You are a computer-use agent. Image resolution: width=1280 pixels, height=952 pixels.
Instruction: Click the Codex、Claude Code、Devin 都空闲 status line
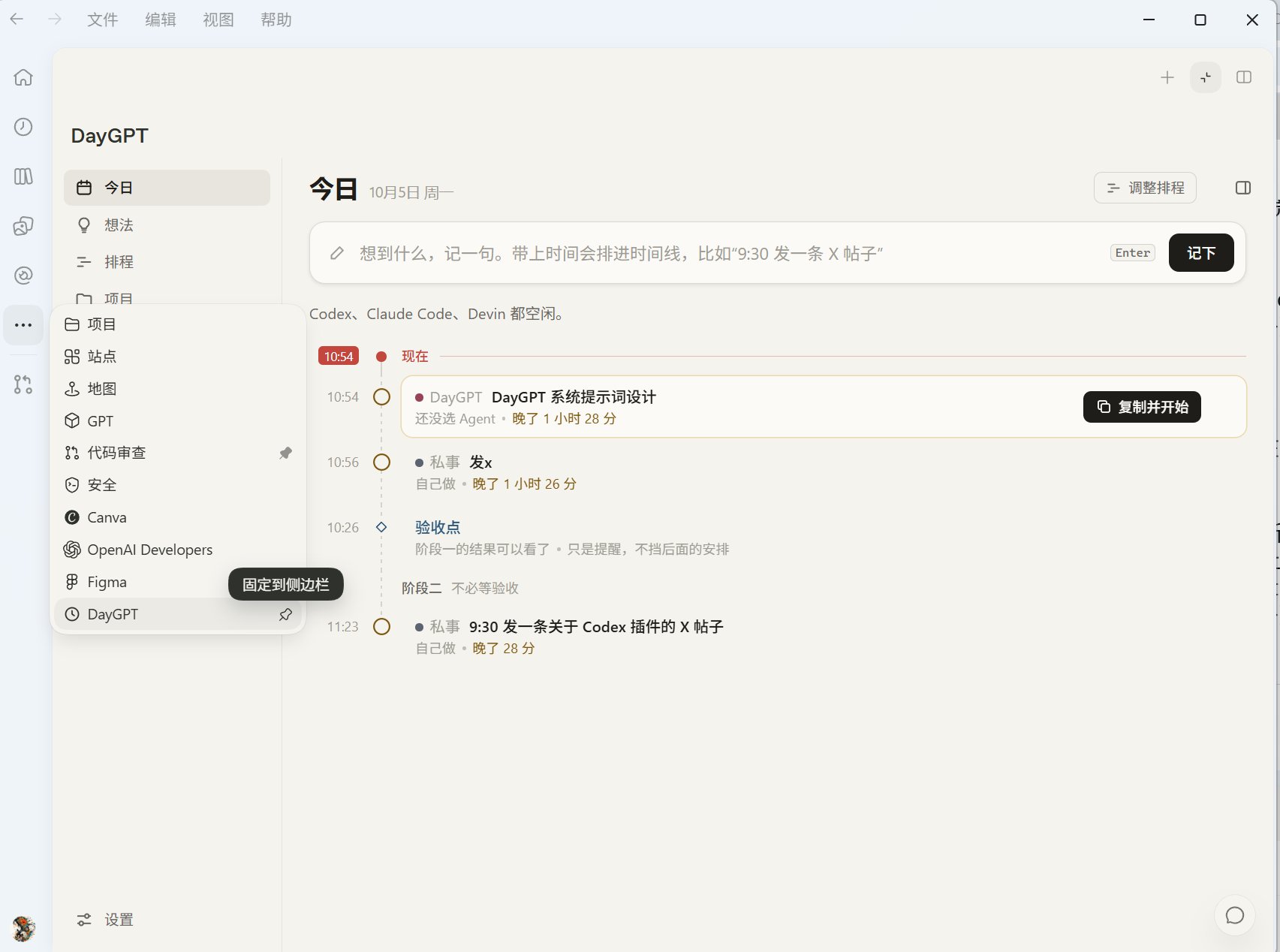[x=438, y=314]
